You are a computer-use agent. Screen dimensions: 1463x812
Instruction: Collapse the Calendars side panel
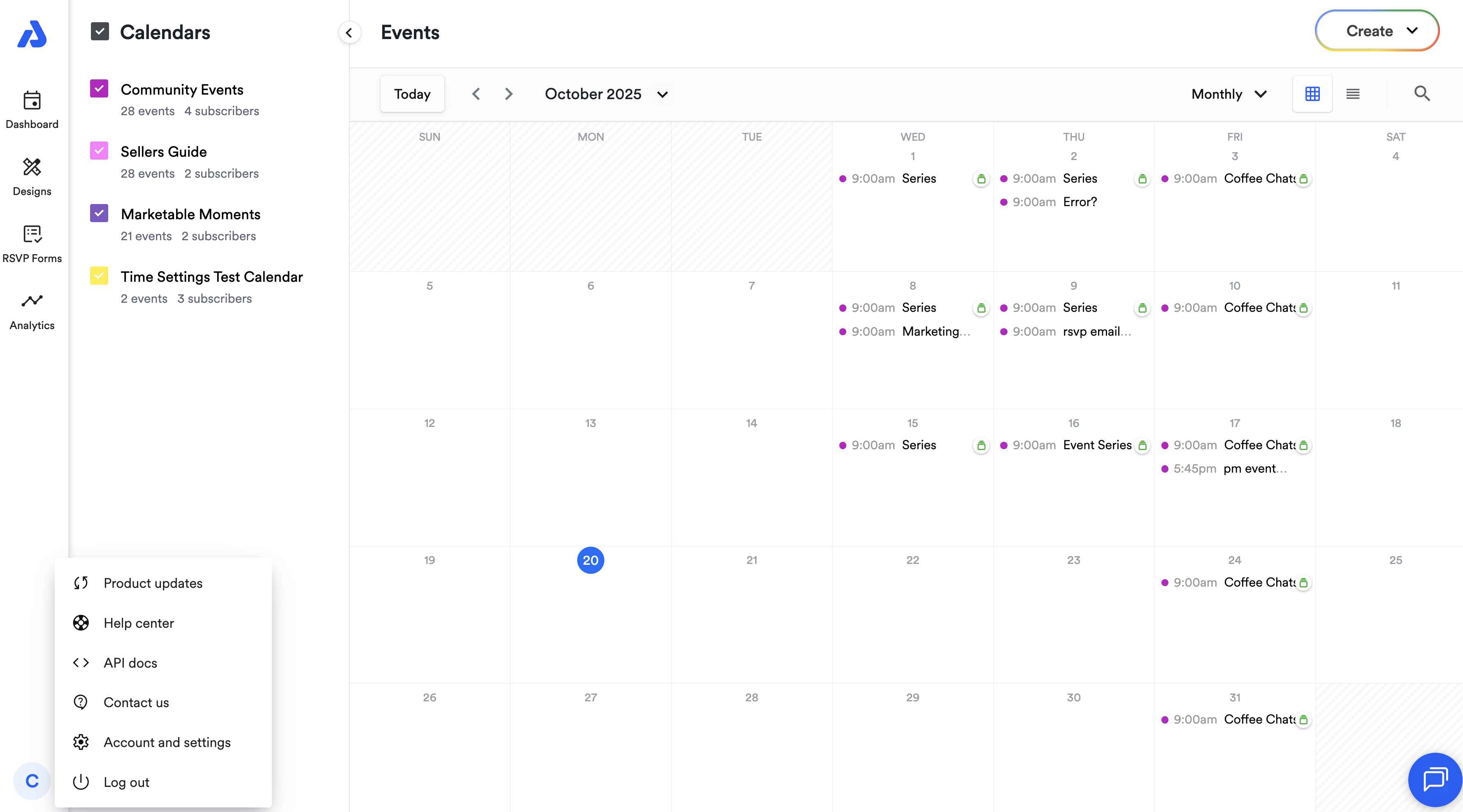349,32
